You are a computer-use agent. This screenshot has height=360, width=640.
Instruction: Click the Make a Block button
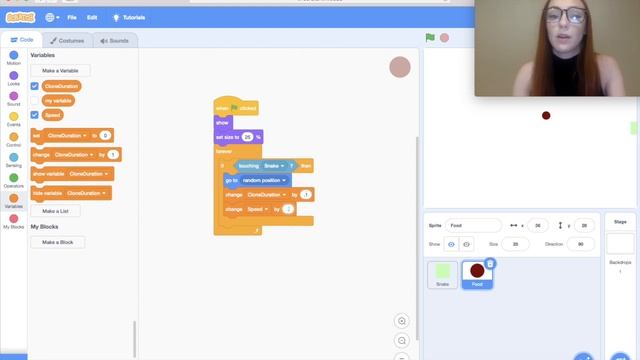pyautogui.click(x=58, y=242)
